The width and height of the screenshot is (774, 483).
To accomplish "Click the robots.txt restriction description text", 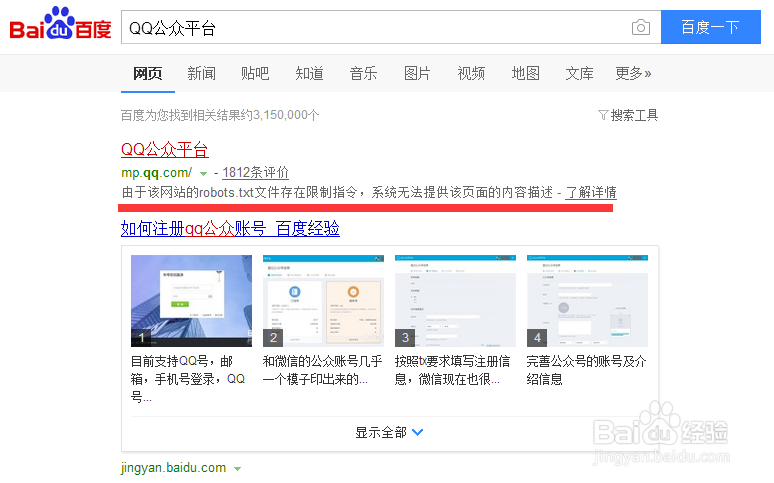I will point(337,192).
